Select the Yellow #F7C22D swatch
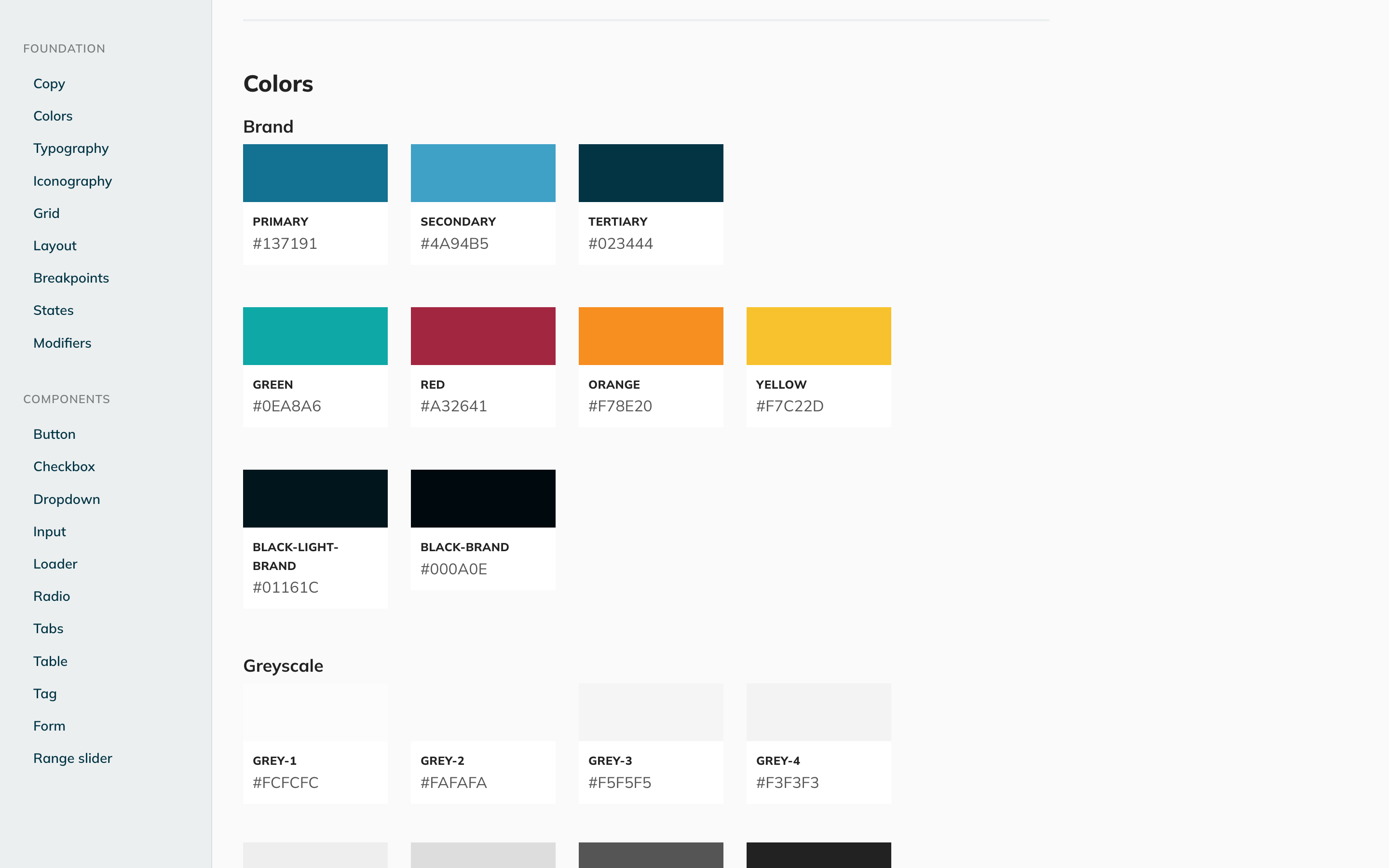 coord(818,336)
